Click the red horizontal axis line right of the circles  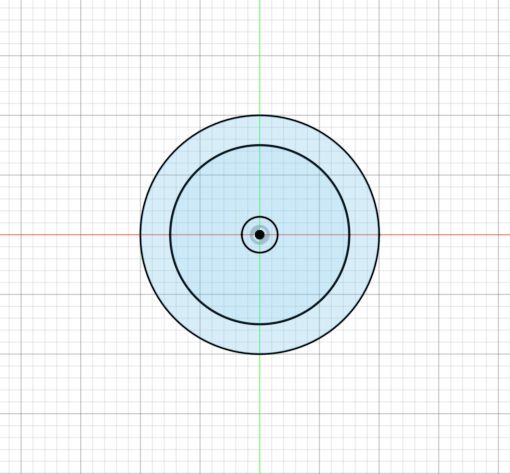pyautogui.click(x=445, y=235)
